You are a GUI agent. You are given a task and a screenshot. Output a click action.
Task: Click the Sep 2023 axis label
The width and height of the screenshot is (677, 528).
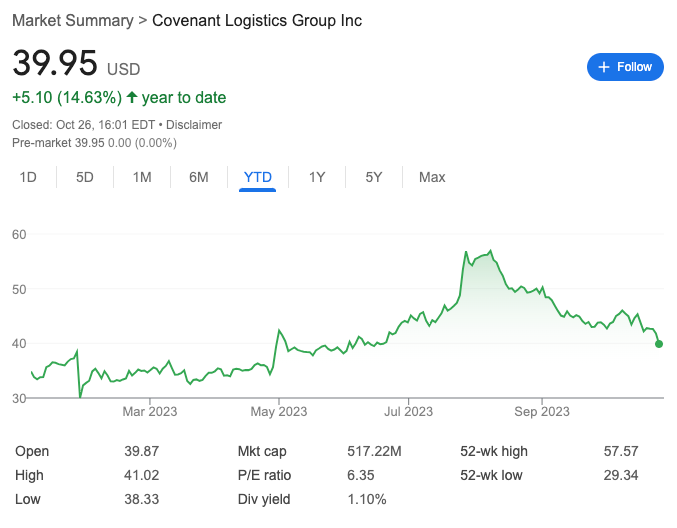click(x=541, y=411)
